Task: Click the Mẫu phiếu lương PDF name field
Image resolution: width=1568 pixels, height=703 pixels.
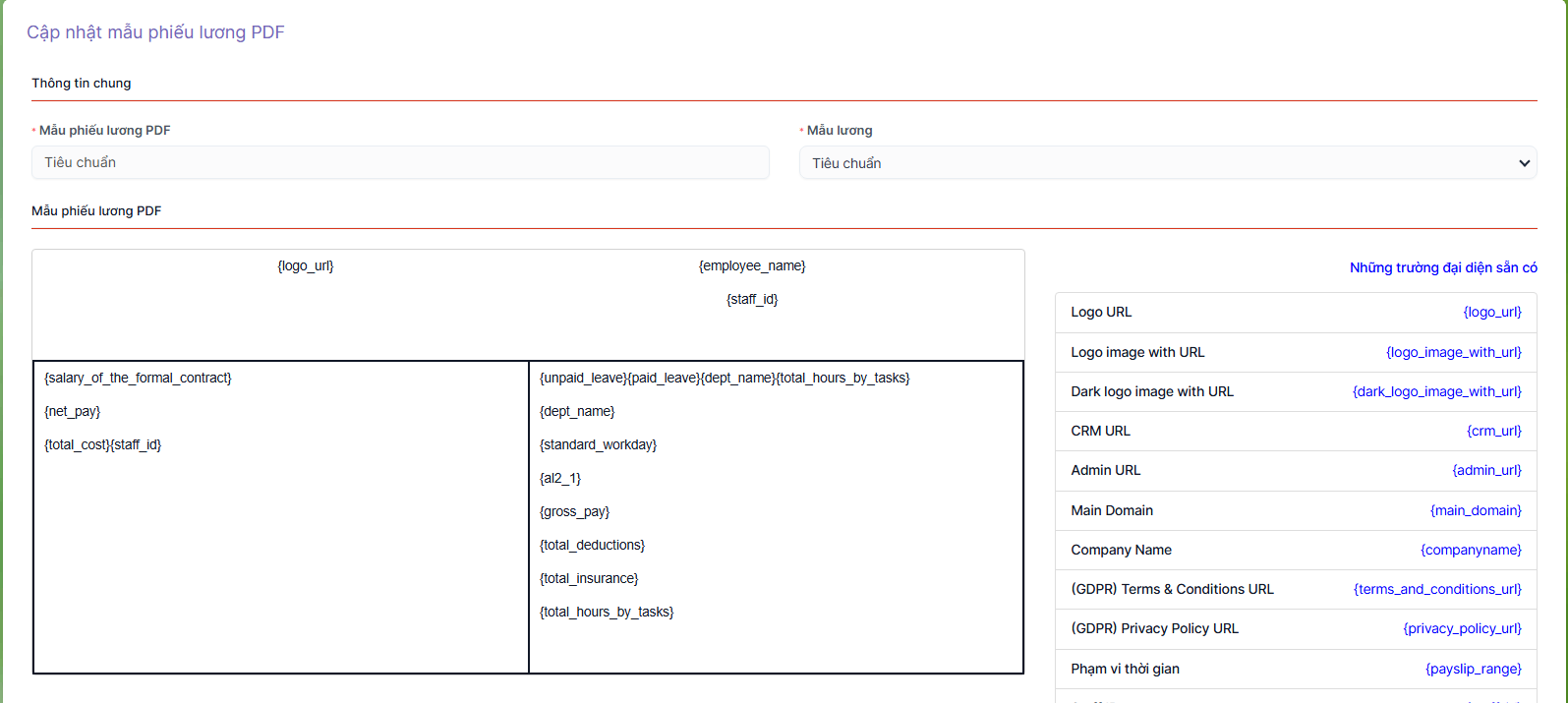Action: [x=400, y=163]
